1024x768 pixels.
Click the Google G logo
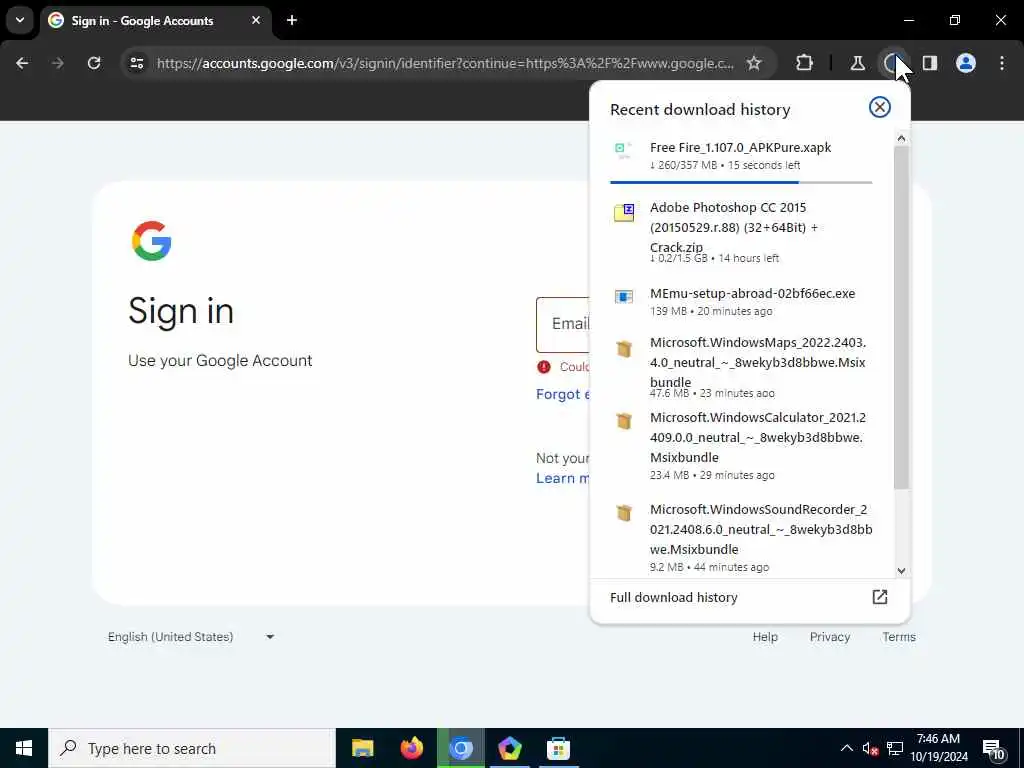tap(152, 241)
